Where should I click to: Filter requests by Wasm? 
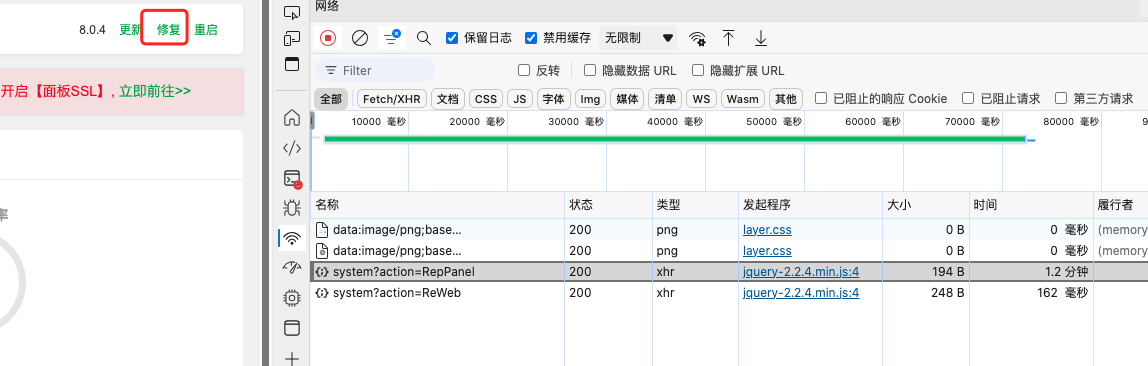(x=742, y=99)
